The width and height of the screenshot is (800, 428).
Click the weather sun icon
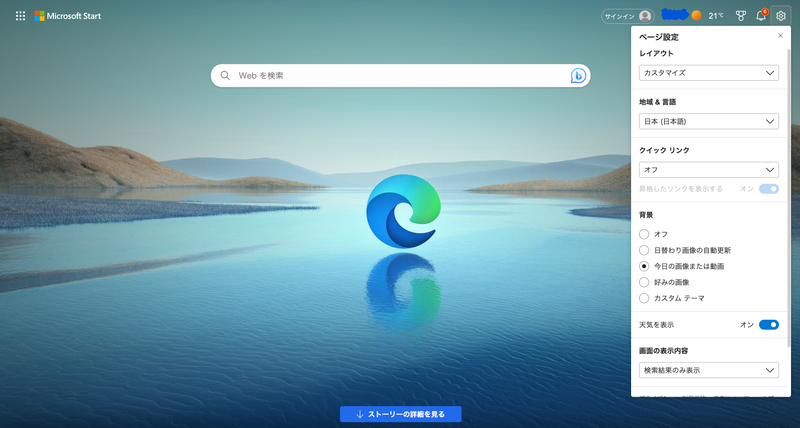point(696,16)
